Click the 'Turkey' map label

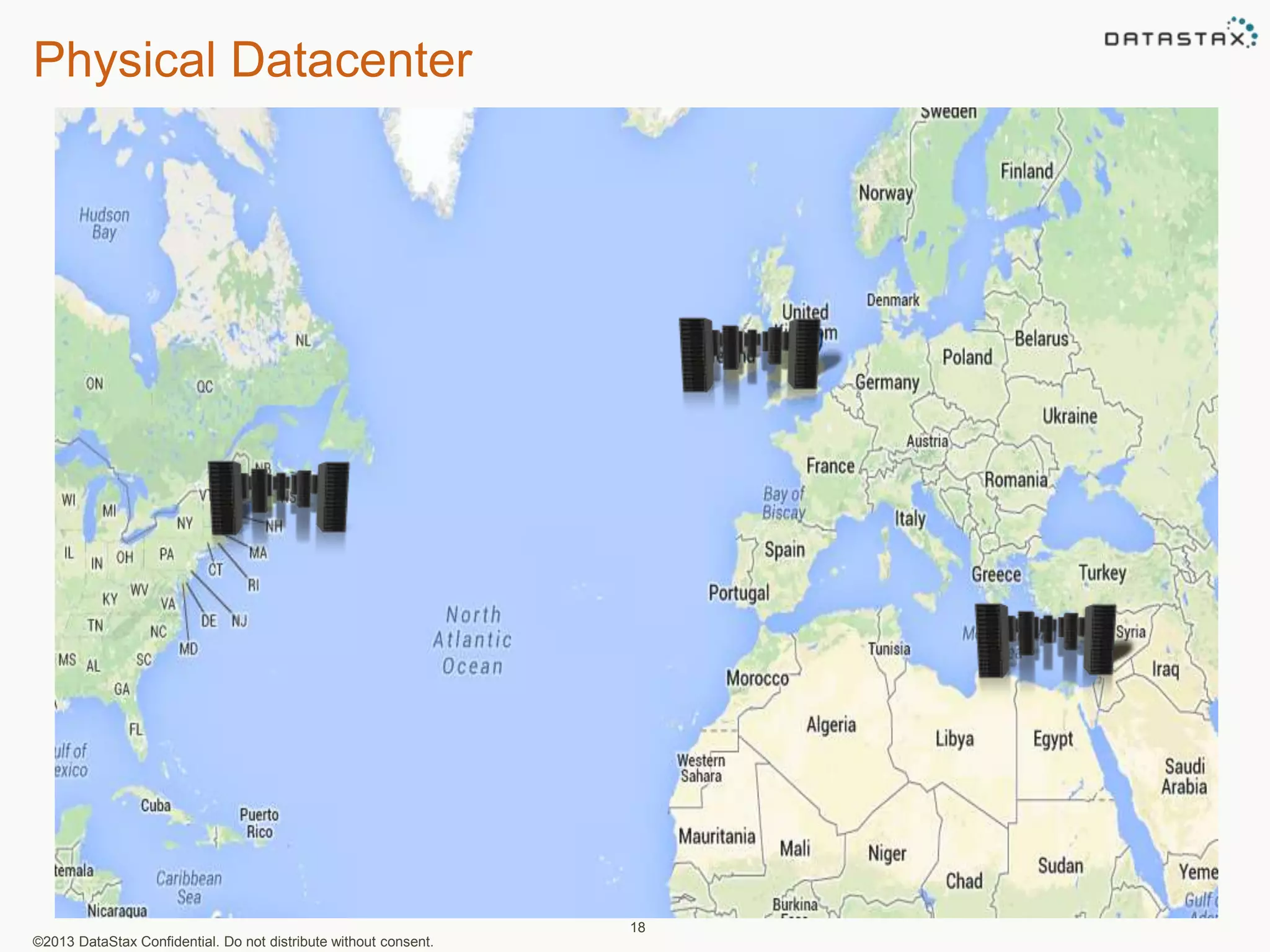(x=1102, y=573)
